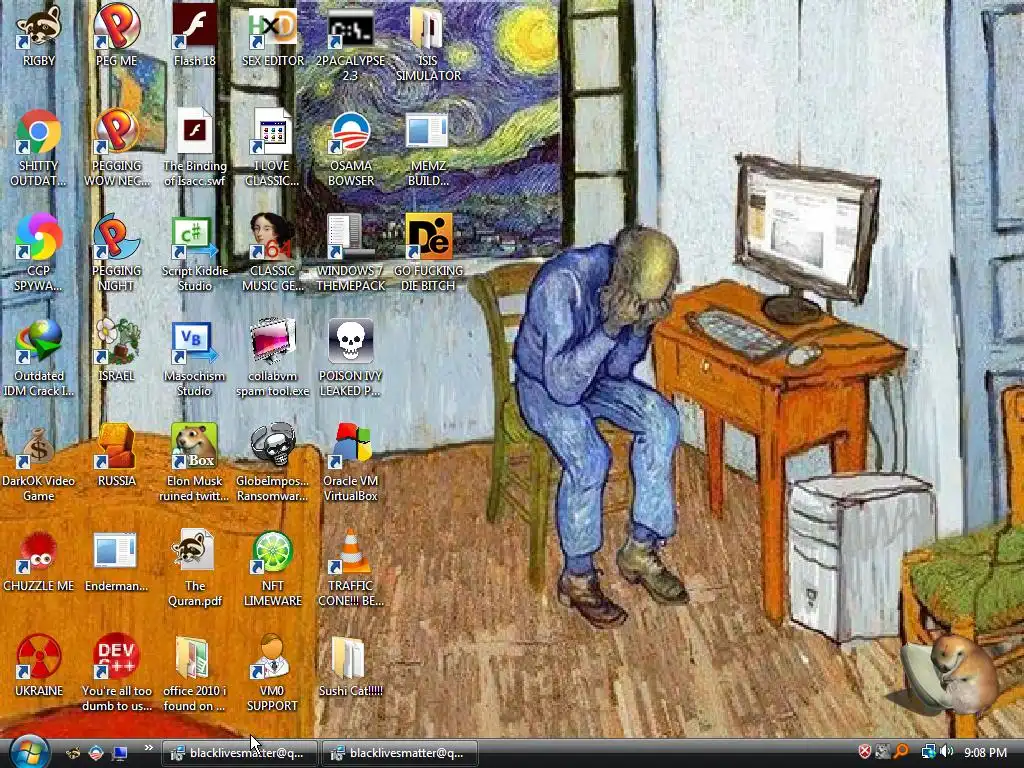Screen dimensions: 1024x768
Task: Open The Quran.pdf raccoon file
Action: (x=195, y=552)
